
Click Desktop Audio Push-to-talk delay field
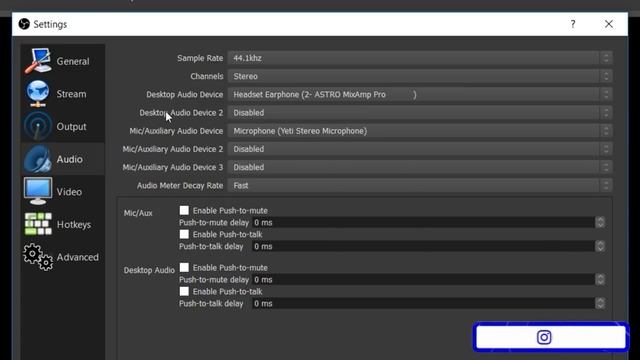(x=423, y=304)
